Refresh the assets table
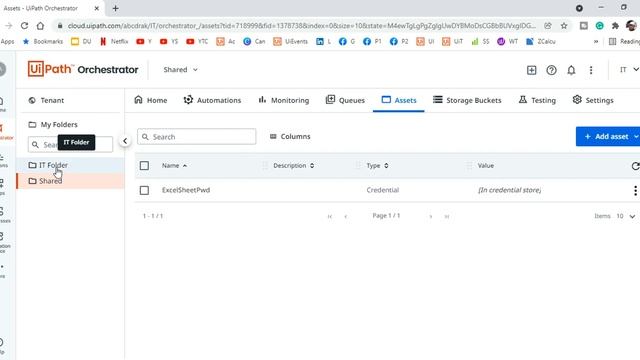Screen dimensions: 640x360 [x=635, y=166]
